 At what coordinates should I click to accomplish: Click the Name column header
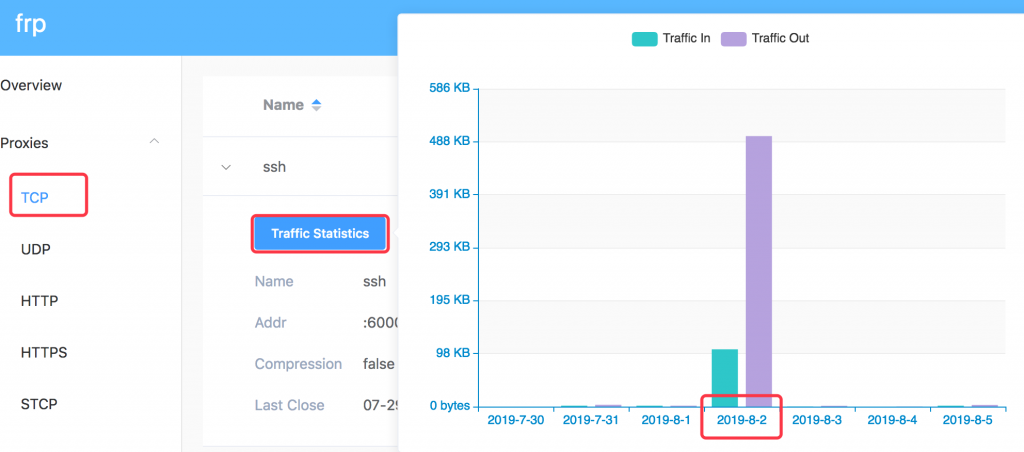click(x=282, y=105)
